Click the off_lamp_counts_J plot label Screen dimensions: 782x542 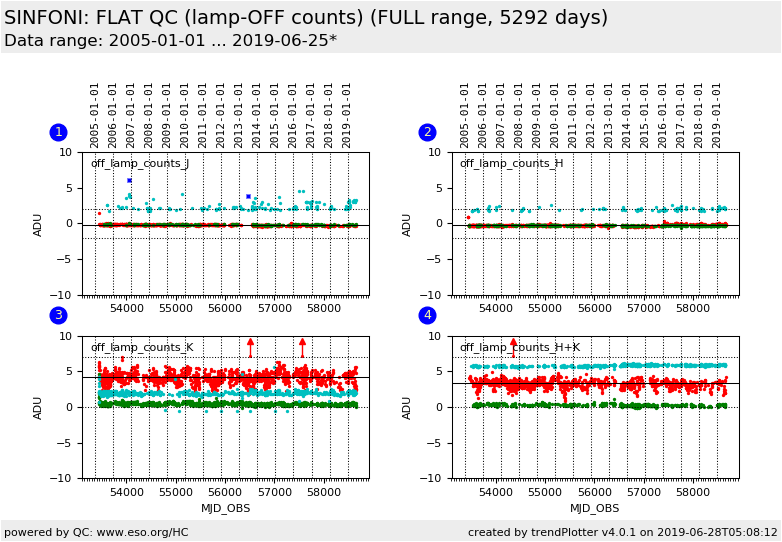140,164
